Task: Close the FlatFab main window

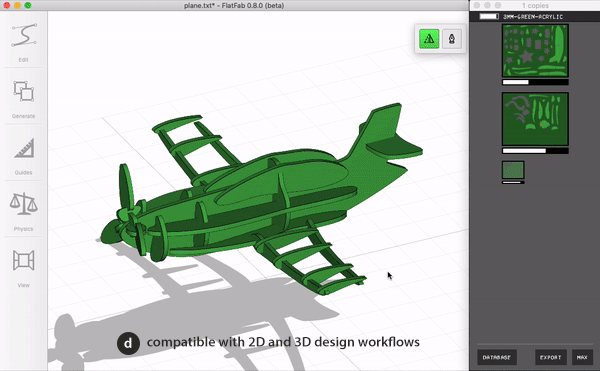Action: (7, 5)
